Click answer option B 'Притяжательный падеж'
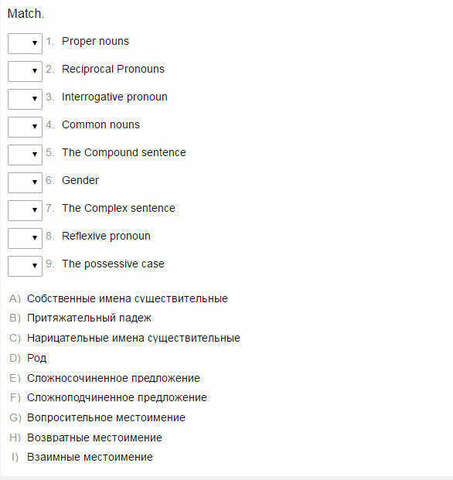 coord(89,318)
